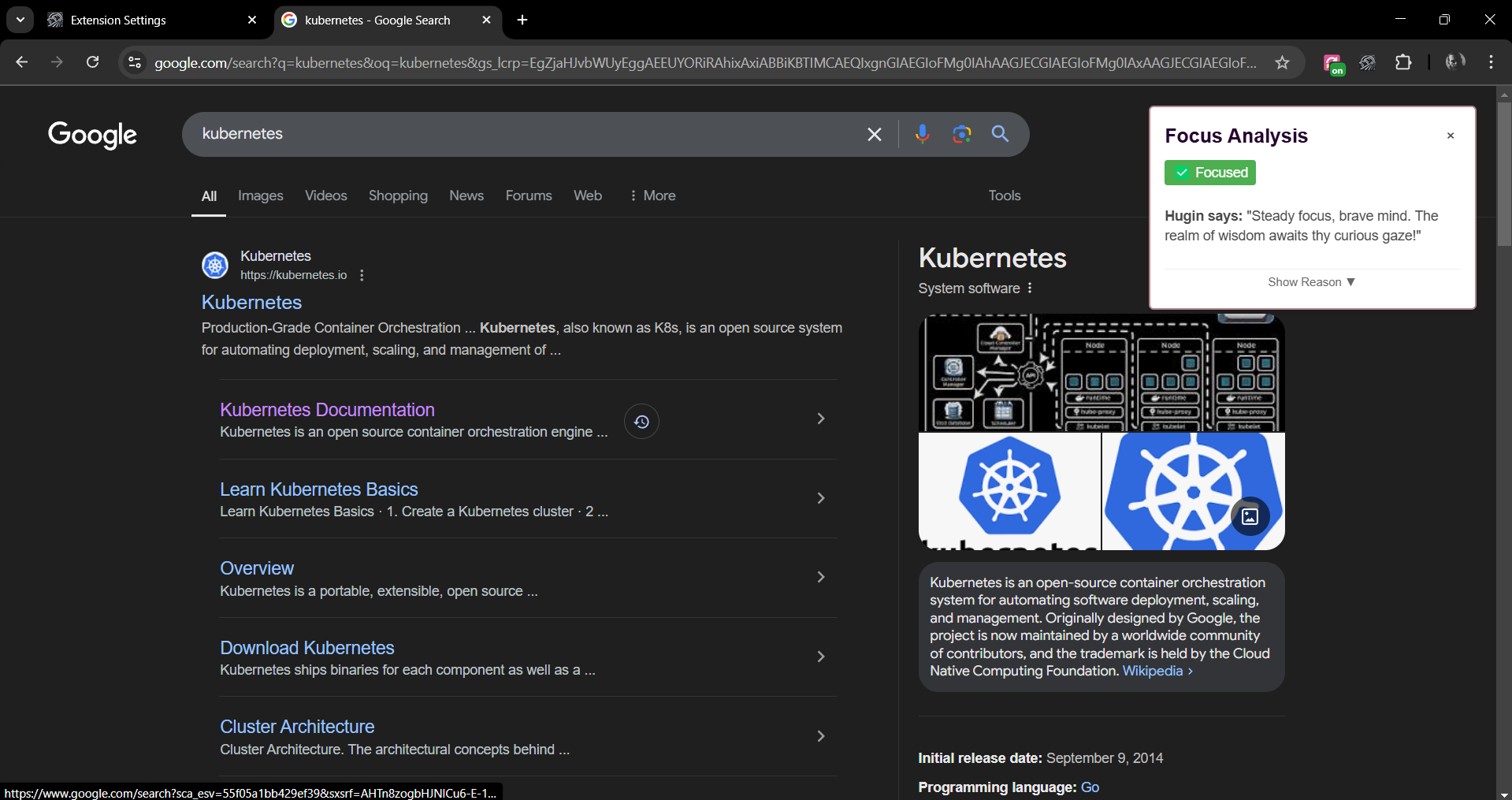The width and height of the screenshot is (1512, 800).
Task: Click the 'Hugin says:' message text
Action: 1302,226
